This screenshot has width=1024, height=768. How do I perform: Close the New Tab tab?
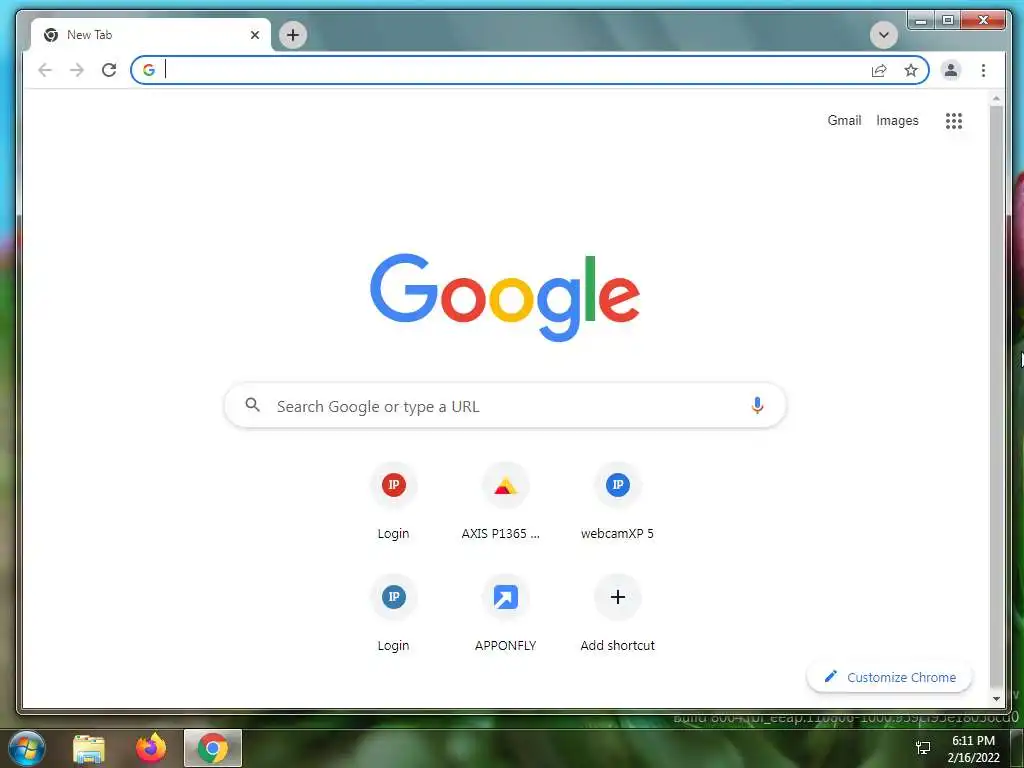255,35
